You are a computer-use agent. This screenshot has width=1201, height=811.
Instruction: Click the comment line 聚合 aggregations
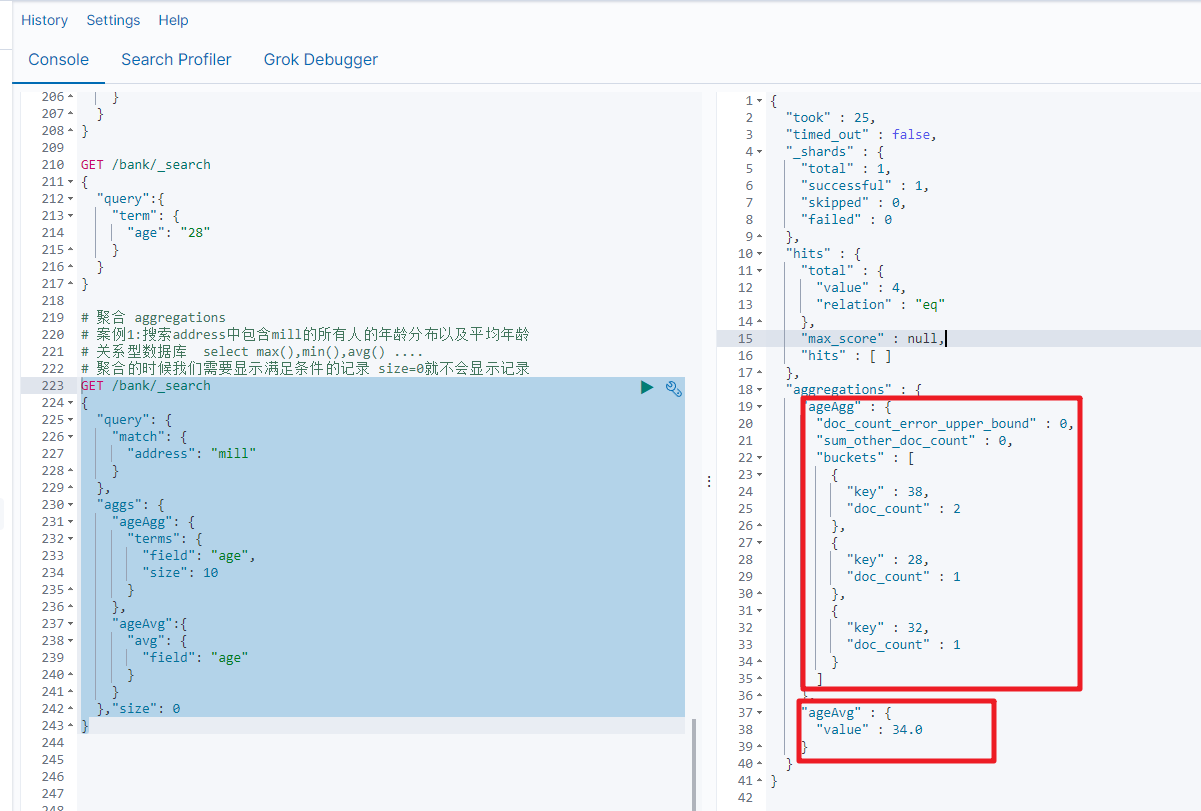(153, 318)
